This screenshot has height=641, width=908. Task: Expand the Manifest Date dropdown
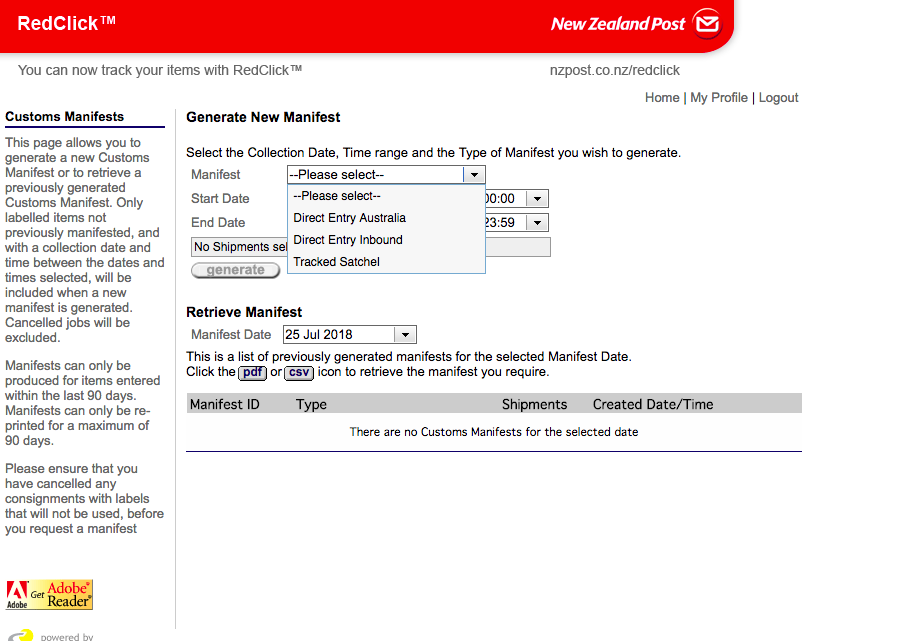(x=405, y=335)
